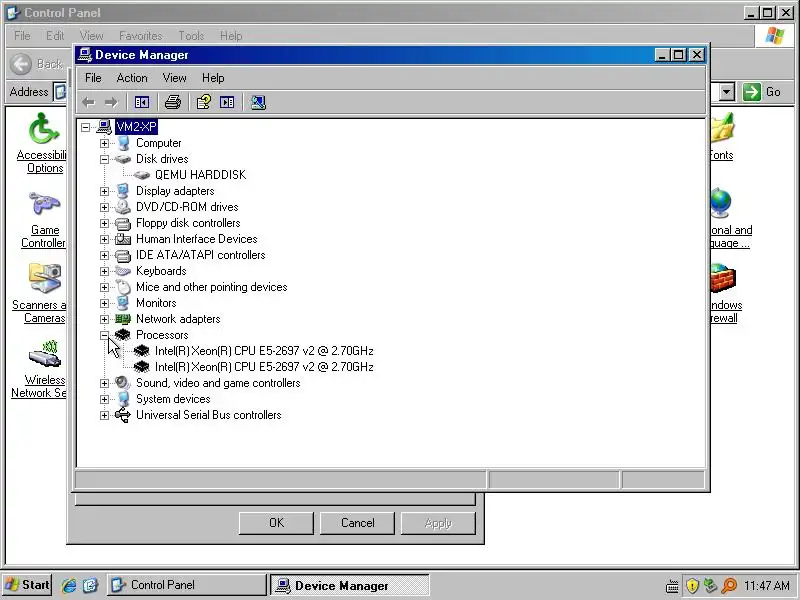The height and width of the screenshot is (600, 800).
Task: Open the Help toolbar icon with question mark
Action: coord(204,103)
